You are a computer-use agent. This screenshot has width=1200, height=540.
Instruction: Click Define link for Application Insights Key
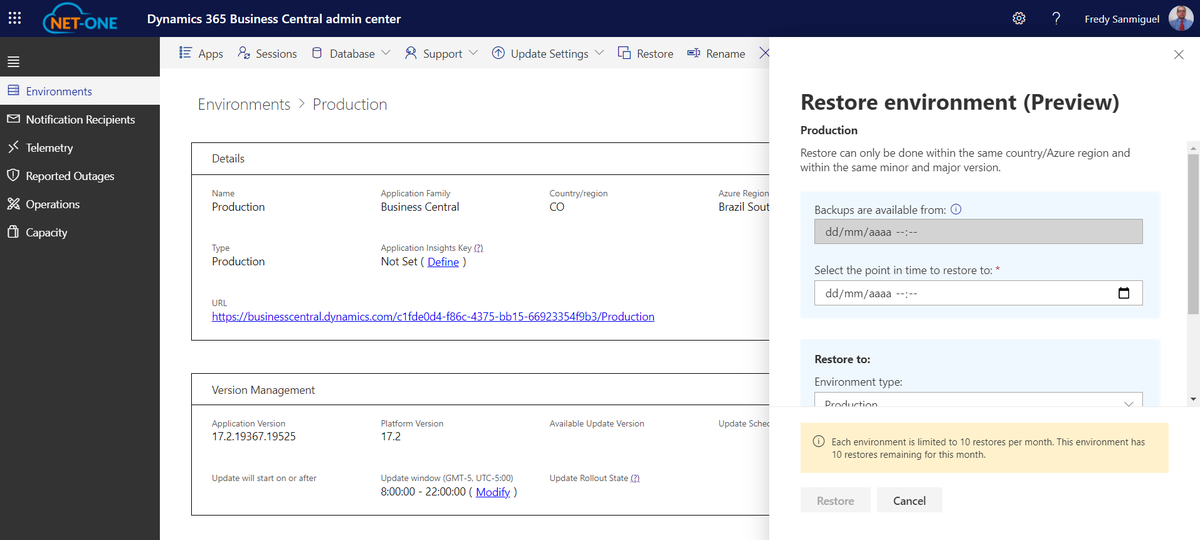tap(443, 261)
